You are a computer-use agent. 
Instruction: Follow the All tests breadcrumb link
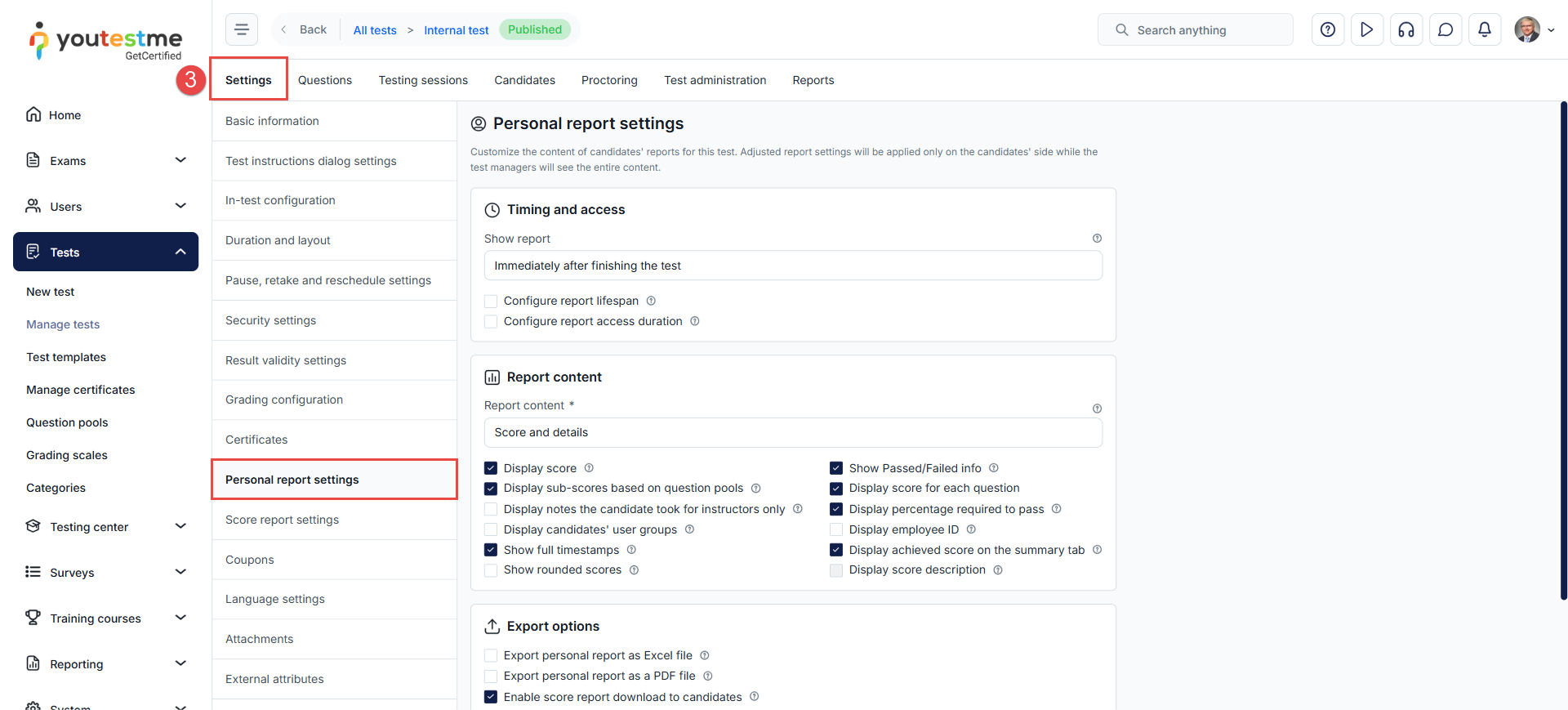pyautogui.click(x=375, y=30)
